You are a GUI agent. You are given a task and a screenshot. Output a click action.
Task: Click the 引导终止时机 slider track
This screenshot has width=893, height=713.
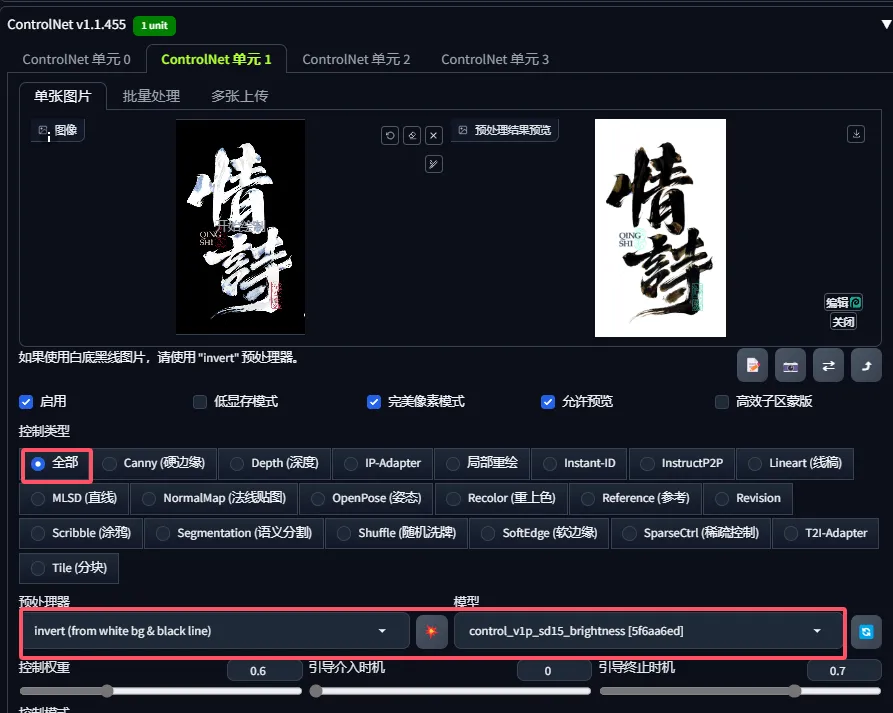(x=740, y=691)
